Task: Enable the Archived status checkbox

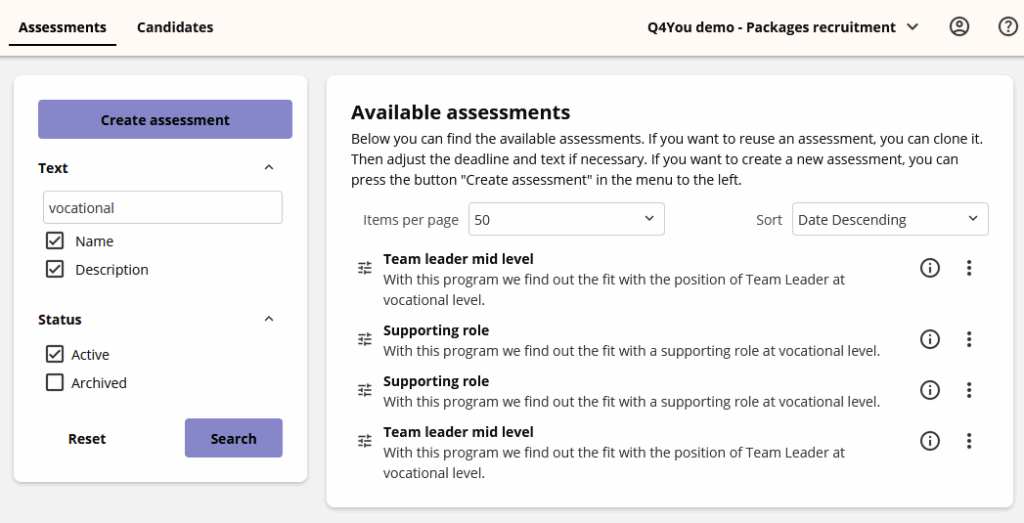Action: pos(55,383)
